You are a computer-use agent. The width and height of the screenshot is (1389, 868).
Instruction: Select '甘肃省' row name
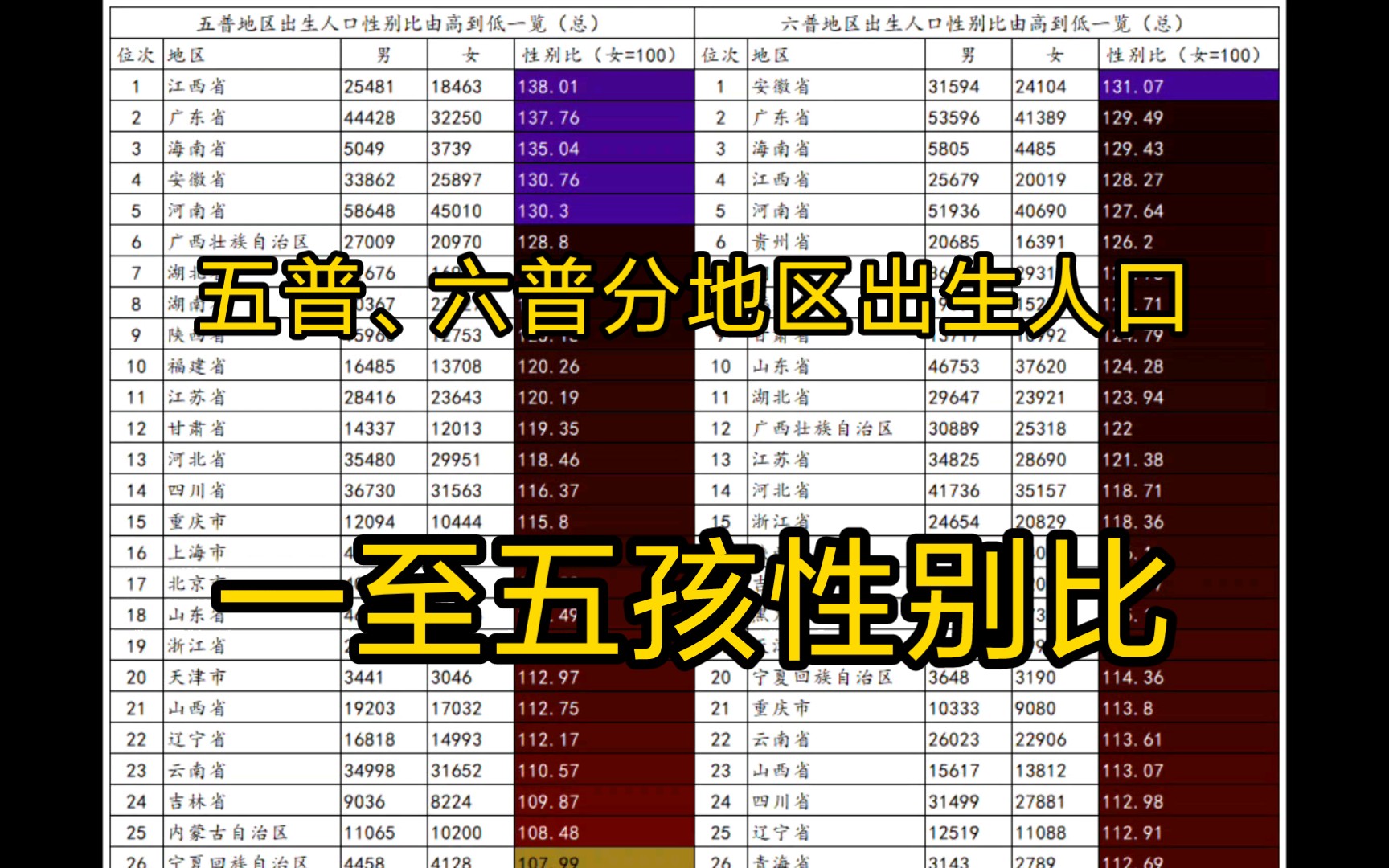pyautogui.click(x=197, y=428)
